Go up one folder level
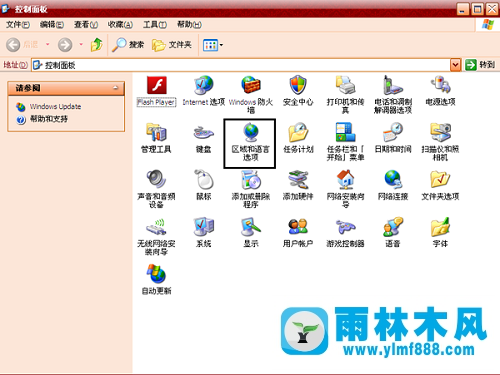This screenshot has height=375, width=500. pos(97,45)
